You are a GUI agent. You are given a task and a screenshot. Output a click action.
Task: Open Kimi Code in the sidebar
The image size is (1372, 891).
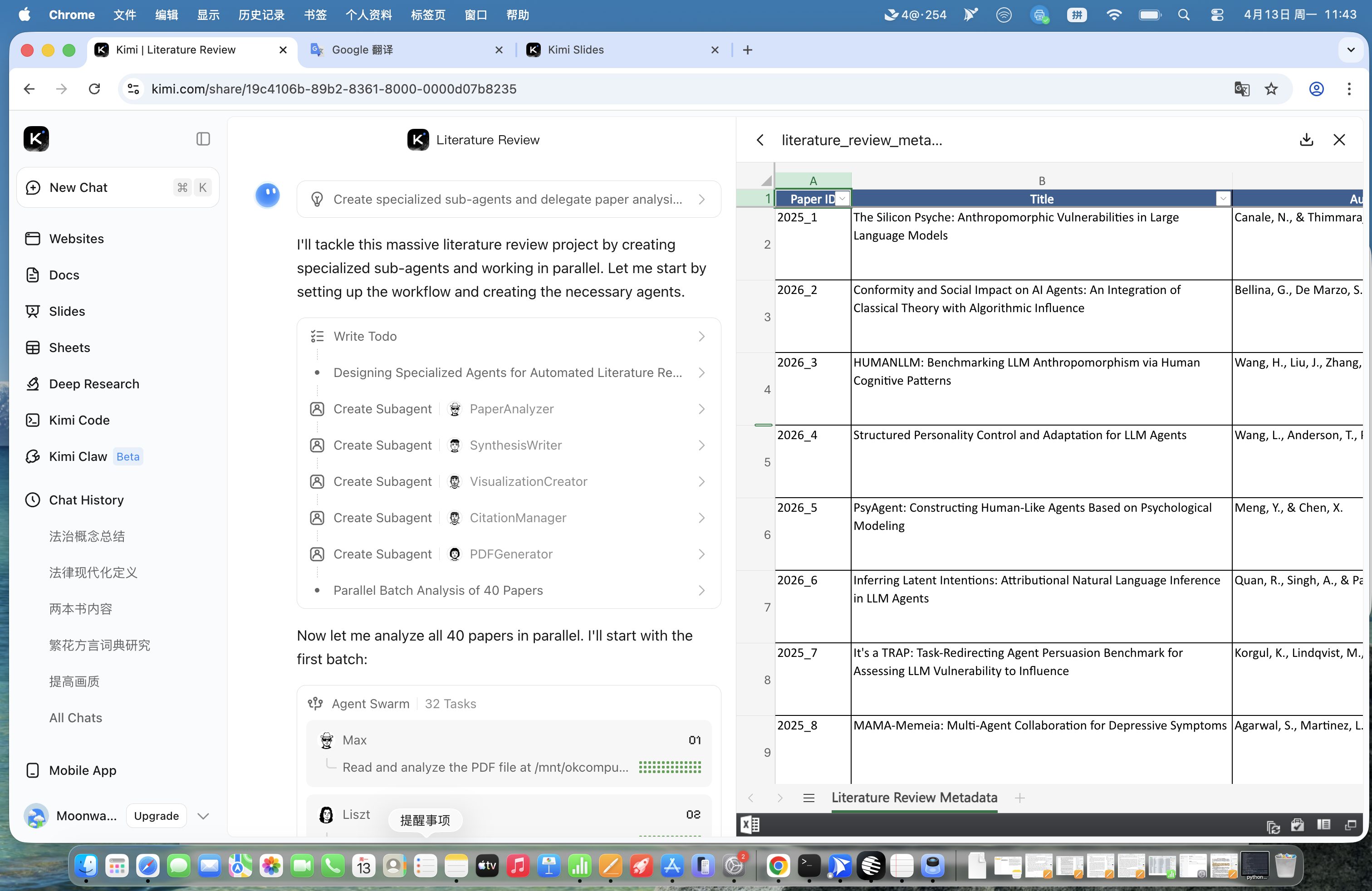click(79, 420)
